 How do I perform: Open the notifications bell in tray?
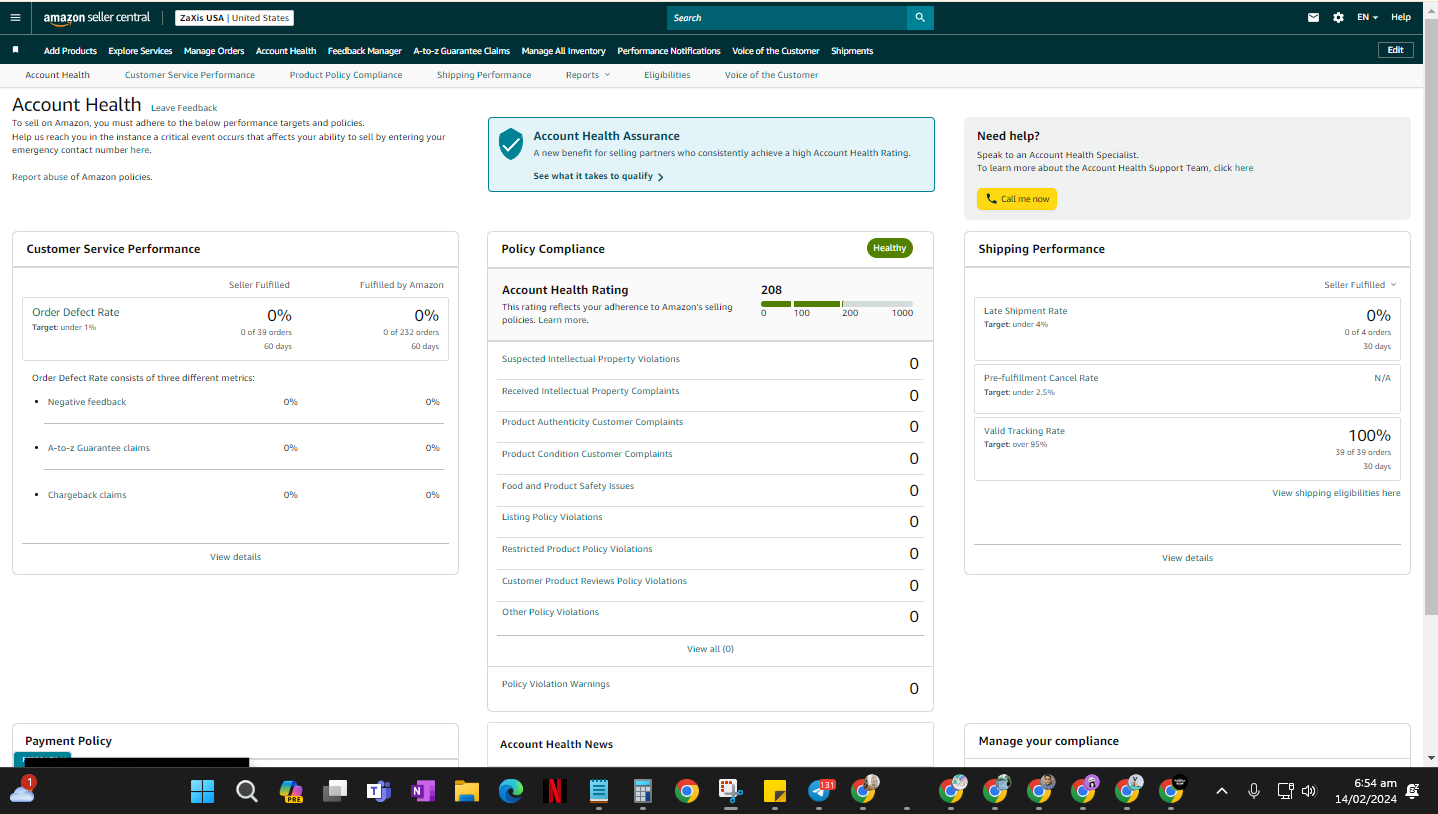(x=1412, y=791)
